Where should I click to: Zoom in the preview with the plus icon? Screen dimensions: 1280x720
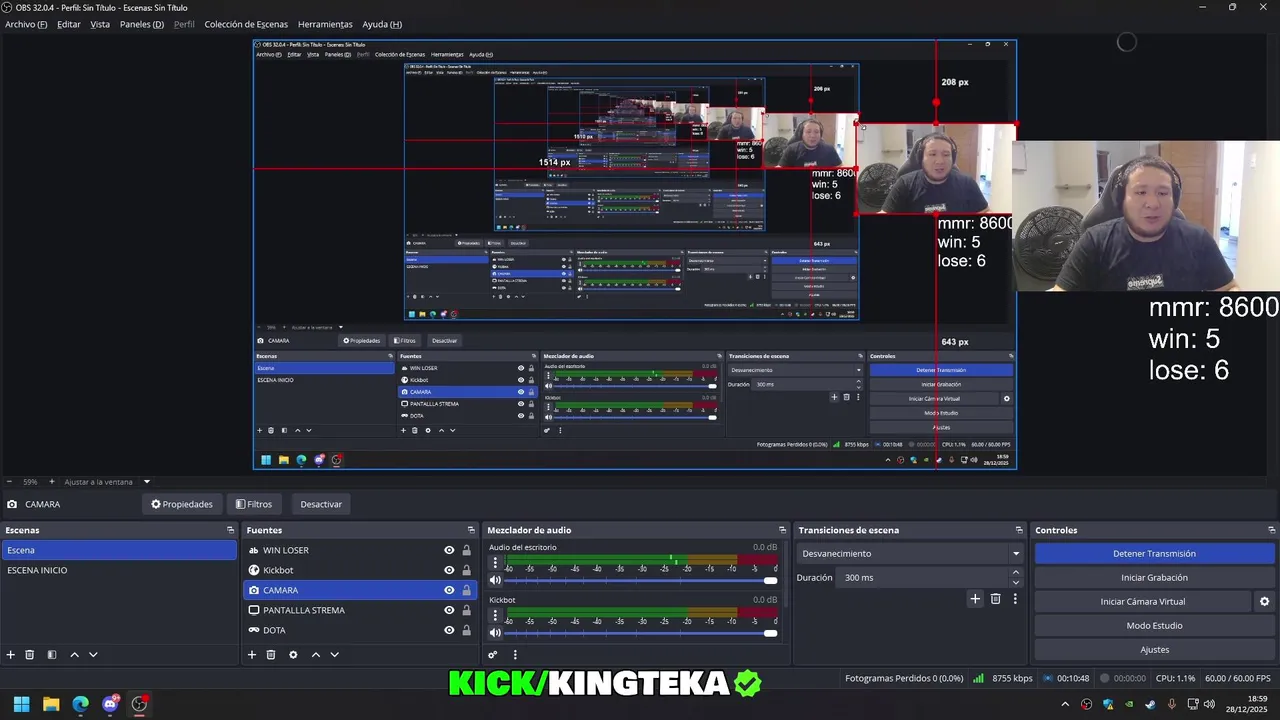pos(52,482)
